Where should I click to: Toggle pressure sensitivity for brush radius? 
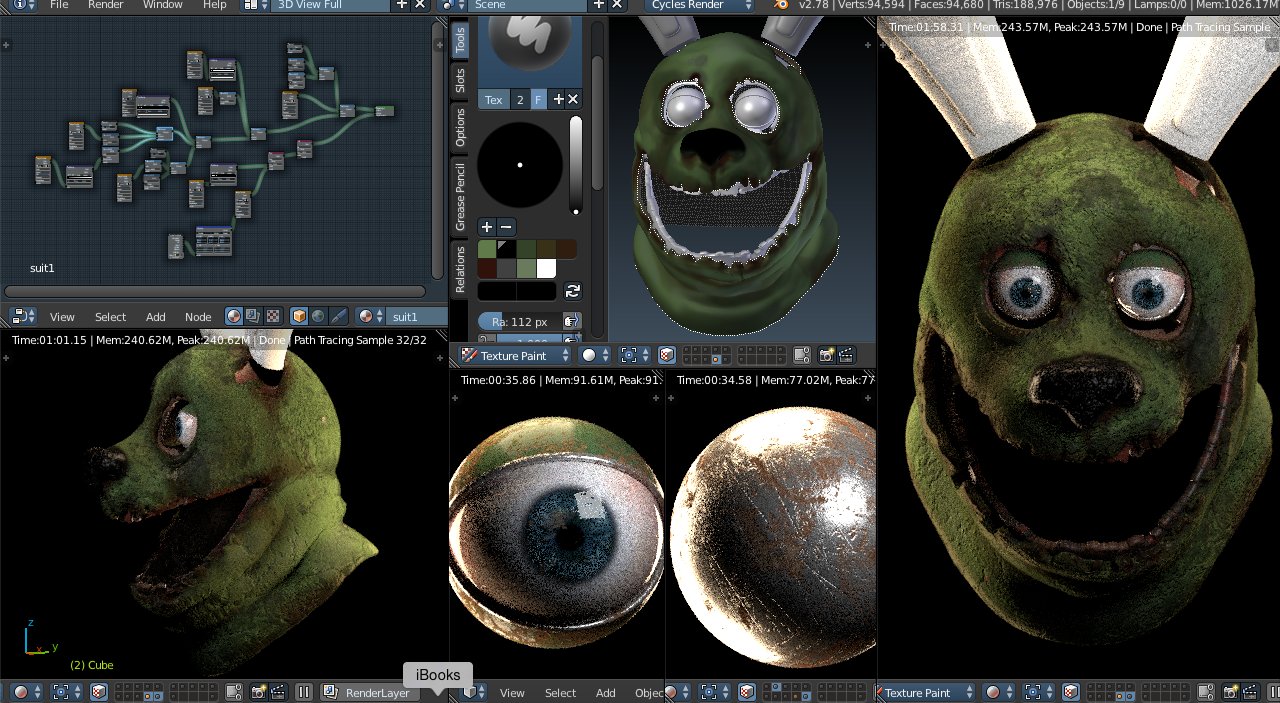(571, 321)
